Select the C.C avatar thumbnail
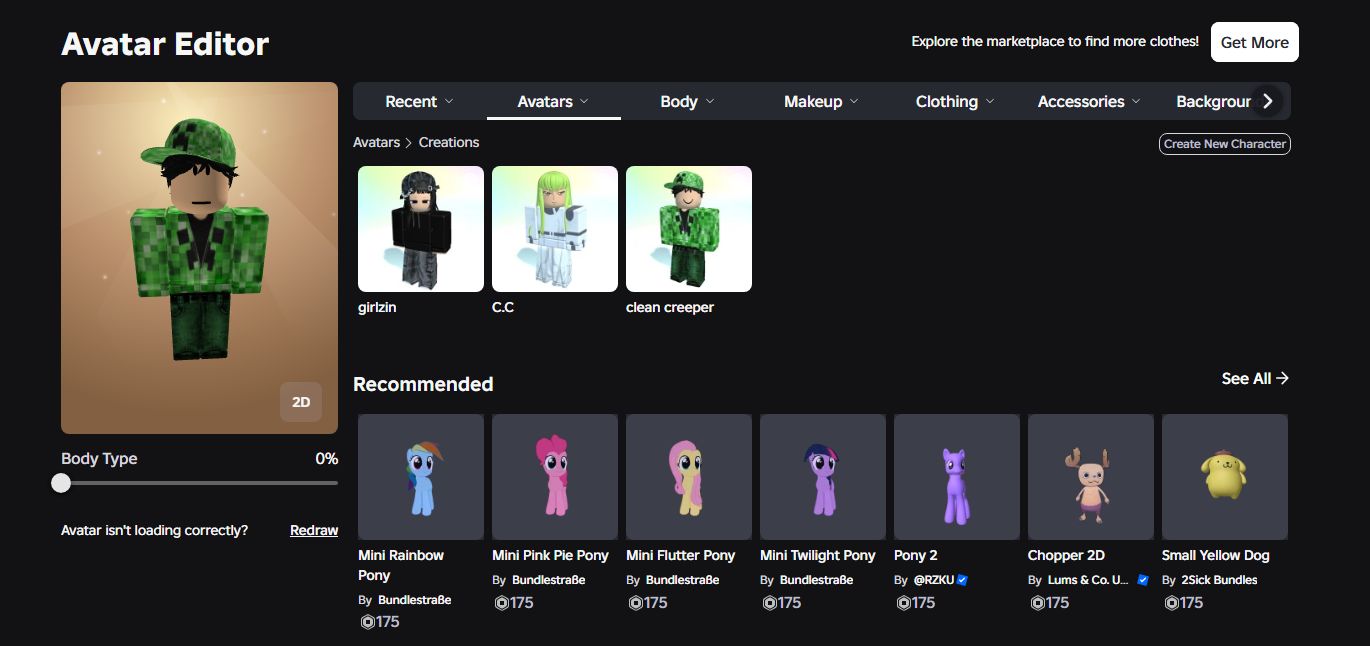Image resolution: width=1370 pixels, height=646 pixels. (555, 229)
